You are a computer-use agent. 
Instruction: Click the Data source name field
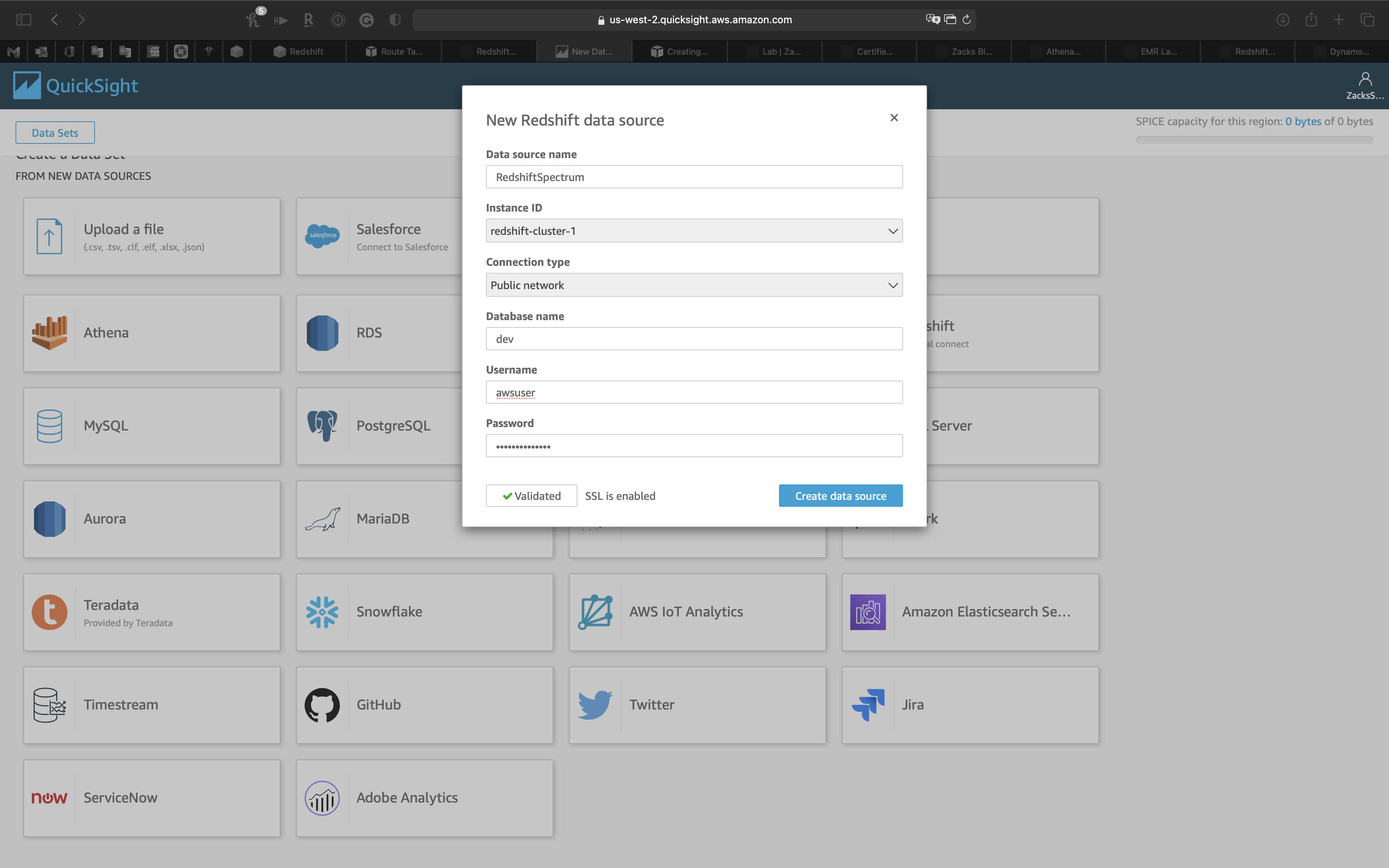(693, 177)
